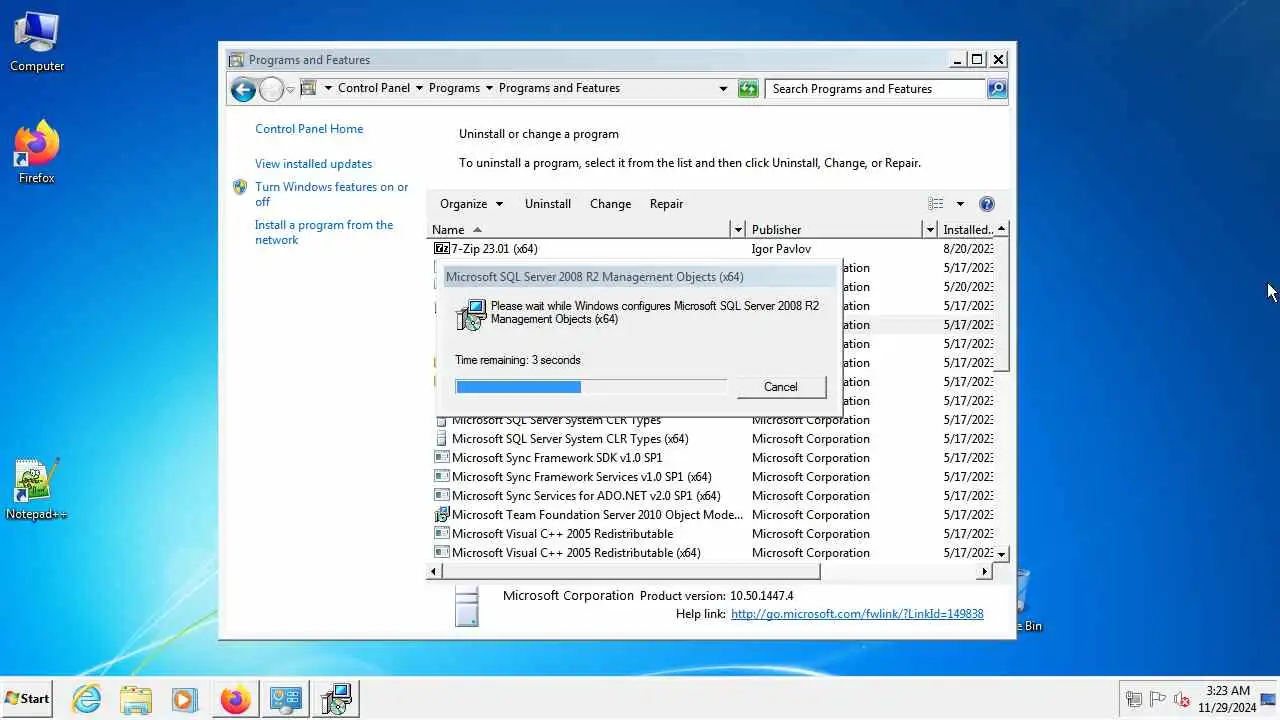This screenshot has height=720, width=1280.
Task: Open the Organize menu
Action: [472, 204]
